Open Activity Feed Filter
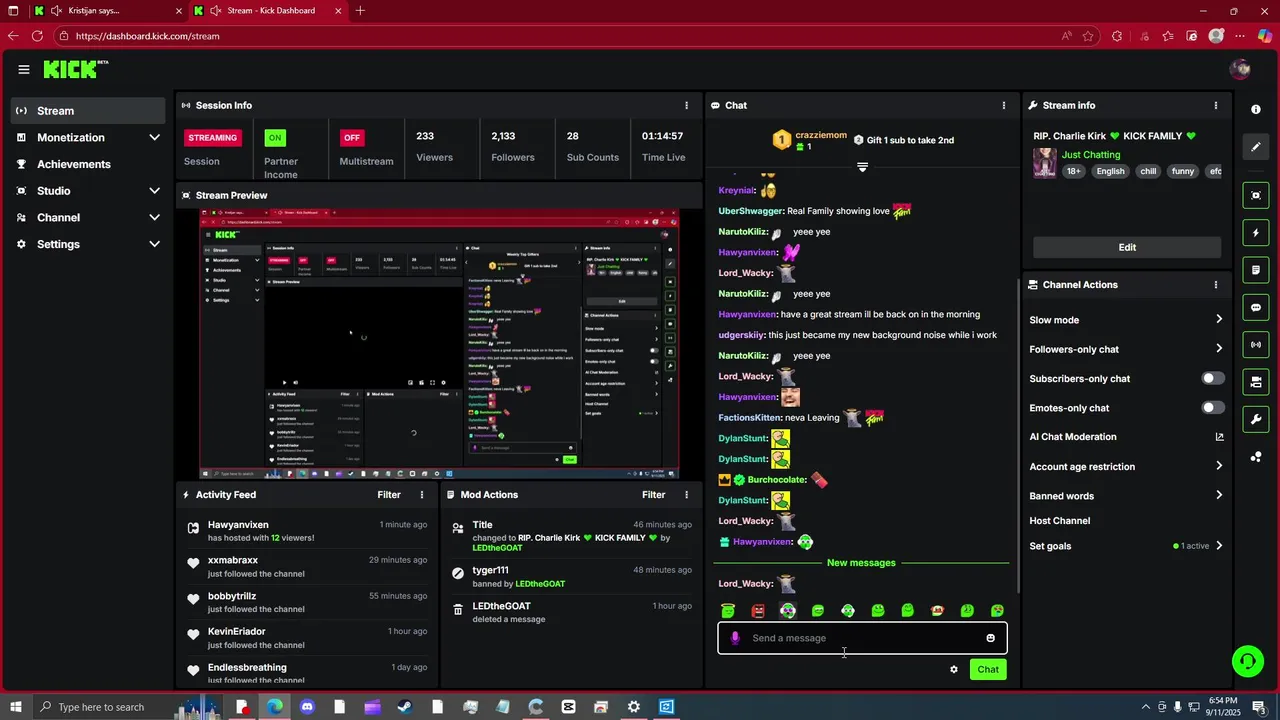Image resolution: width=1280 pixels, height=720 pixels. pos(389,495)
